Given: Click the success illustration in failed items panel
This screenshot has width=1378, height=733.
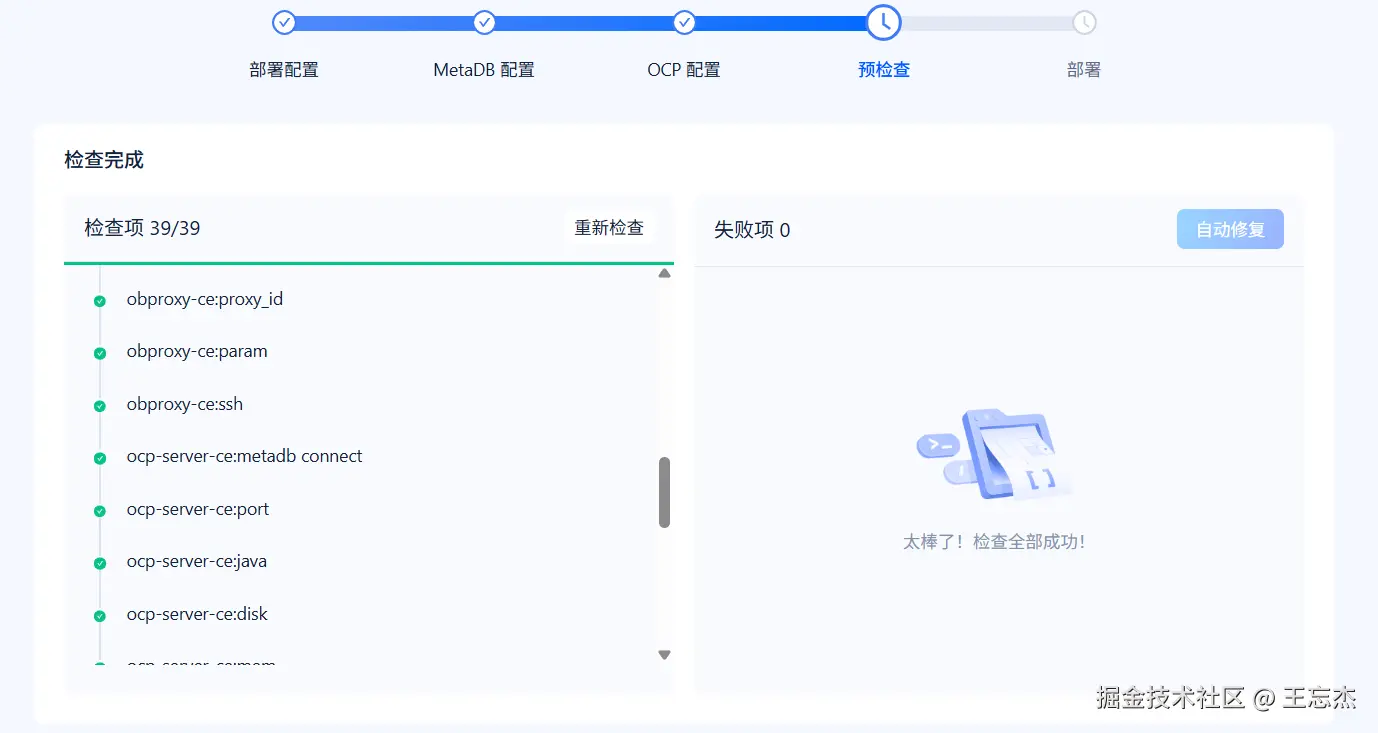Looking at the screenshot, I should point(994,455).
